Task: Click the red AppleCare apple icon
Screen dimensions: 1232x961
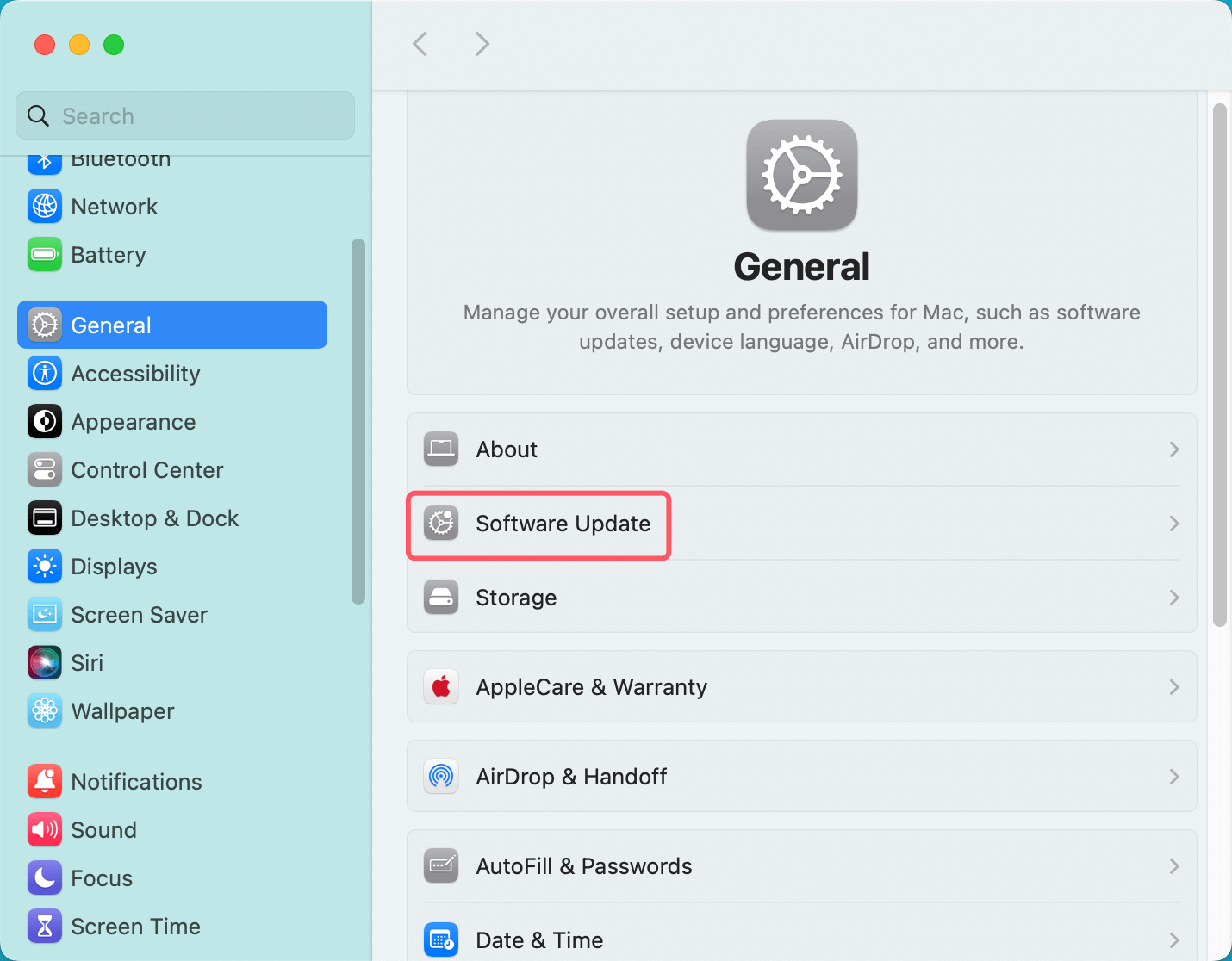Action: point(441,687)
